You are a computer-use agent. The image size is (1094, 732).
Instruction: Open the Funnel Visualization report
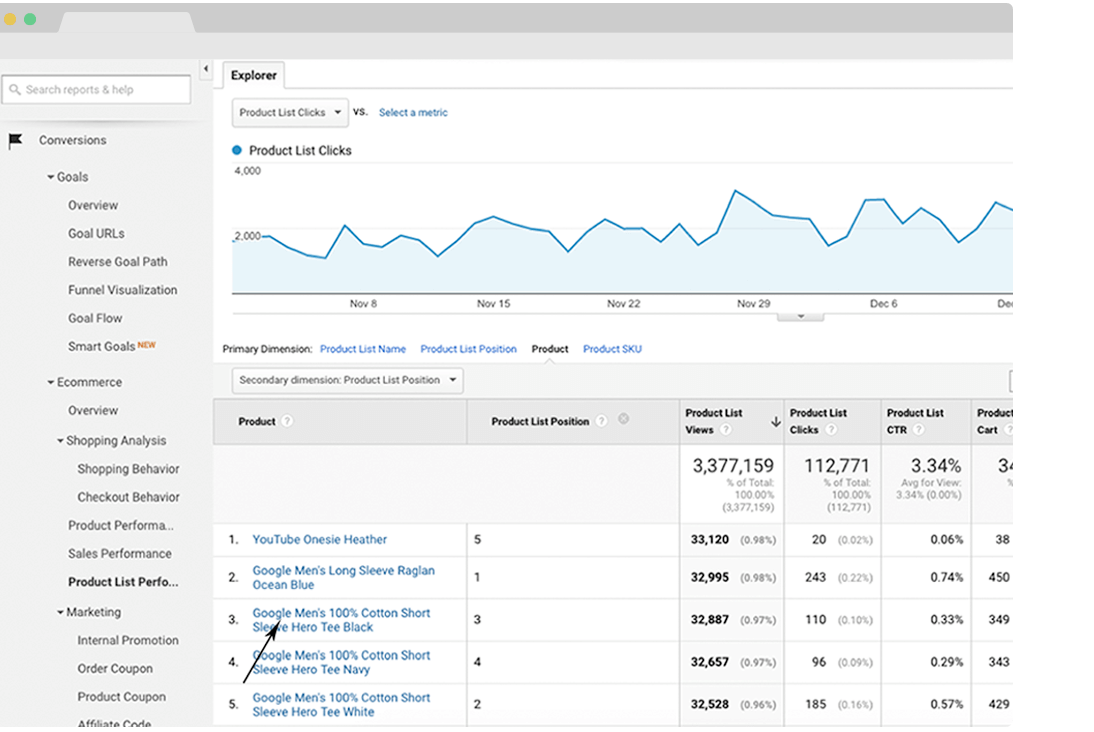point(122,290)
